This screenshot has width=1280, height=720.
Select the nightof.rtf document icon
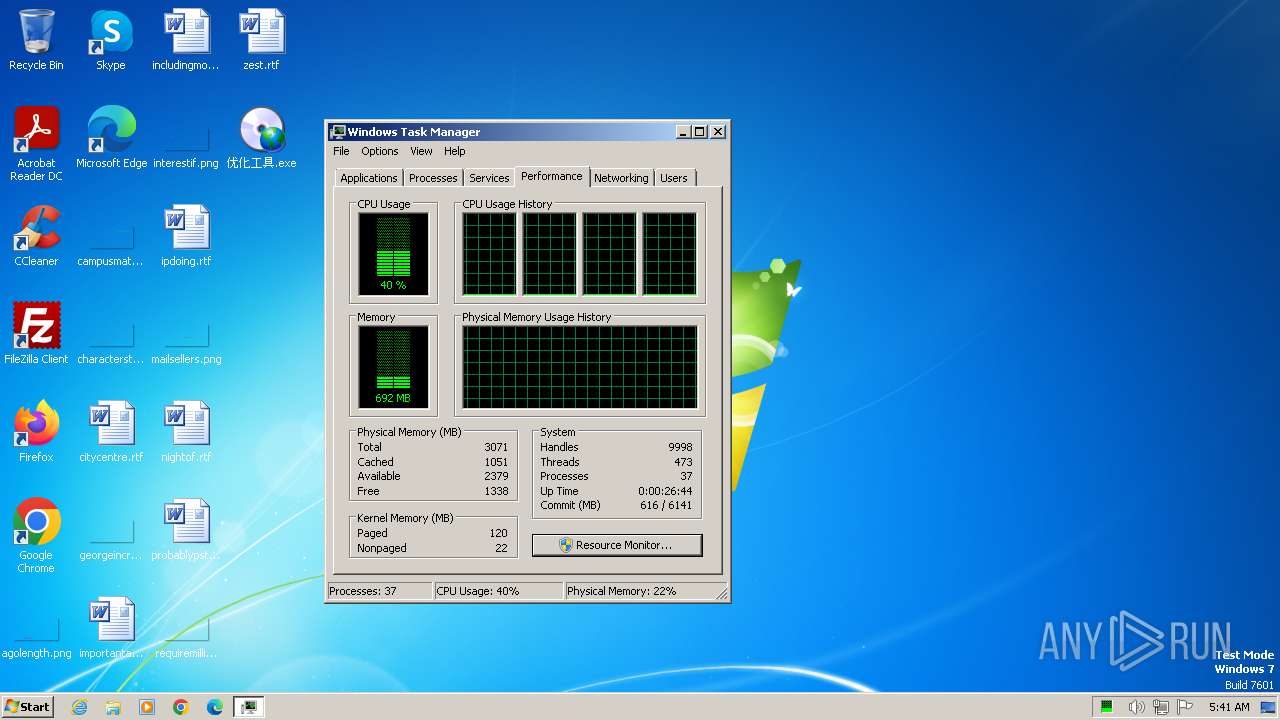tap(186, 432)
